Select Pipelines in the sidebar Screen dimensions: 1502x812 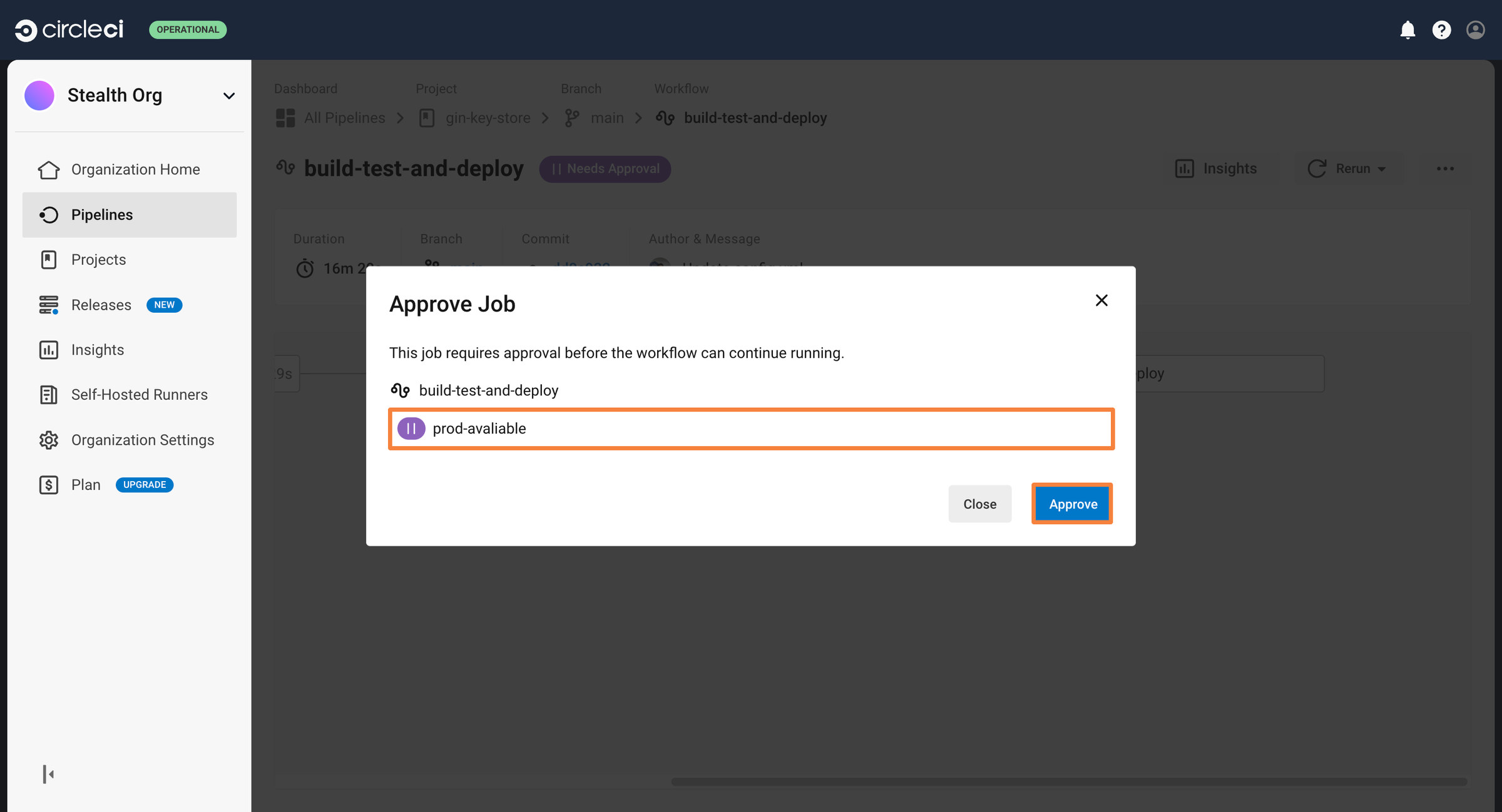(102, 215)
